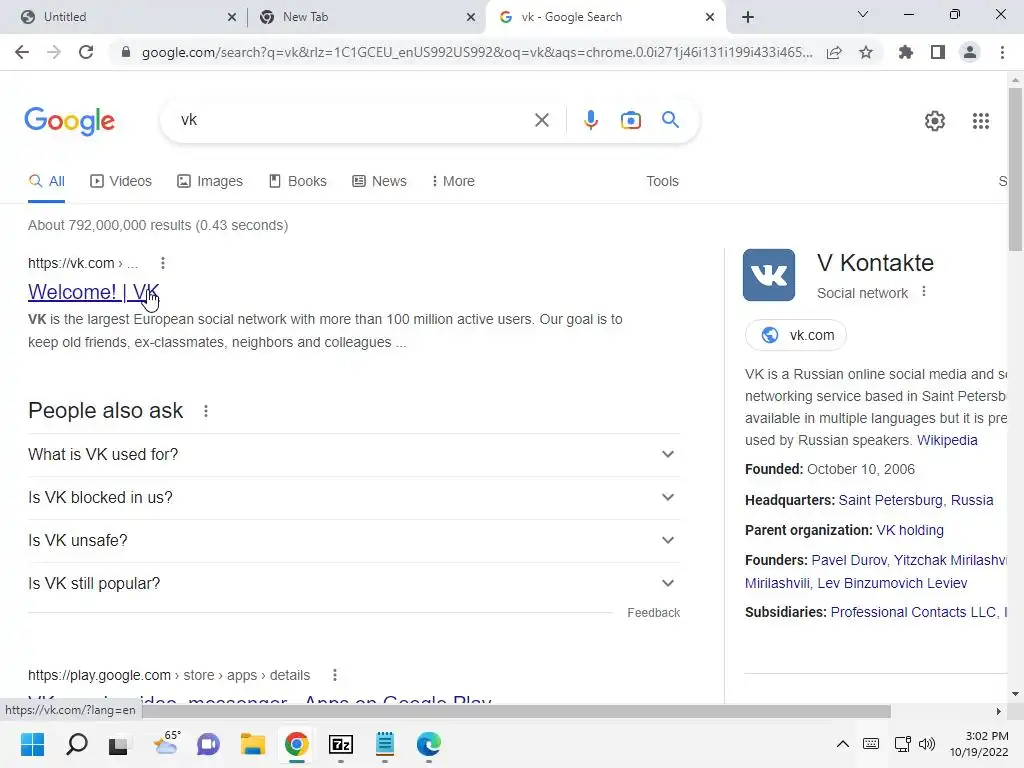Expand 'What is VK used for?'
This screenshot has width=1024, height=768.
(354, 455)
